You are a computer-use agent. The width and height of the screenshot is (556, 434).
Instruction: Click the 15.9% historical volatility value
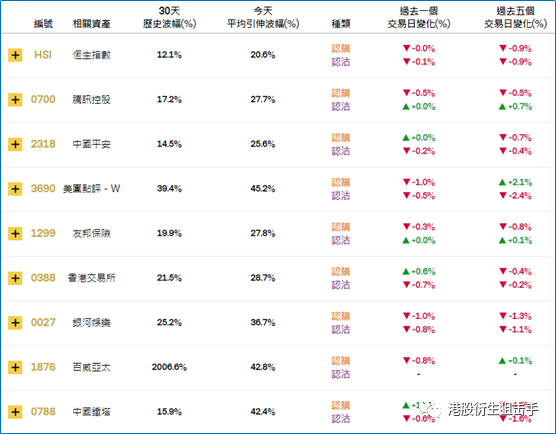169,412
